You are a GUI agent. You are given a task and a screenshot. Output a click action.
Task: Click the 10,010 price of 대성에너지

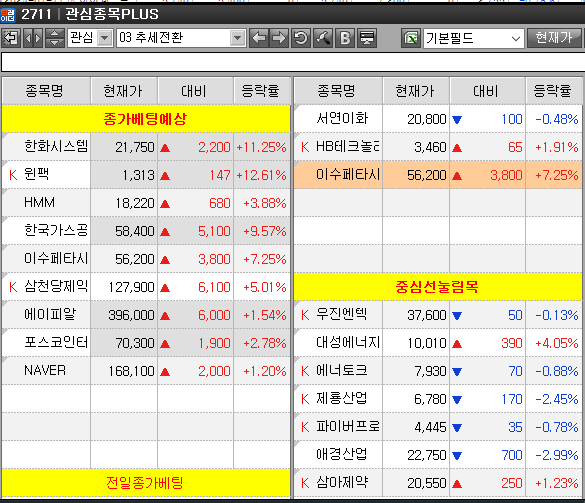[427, 343]
